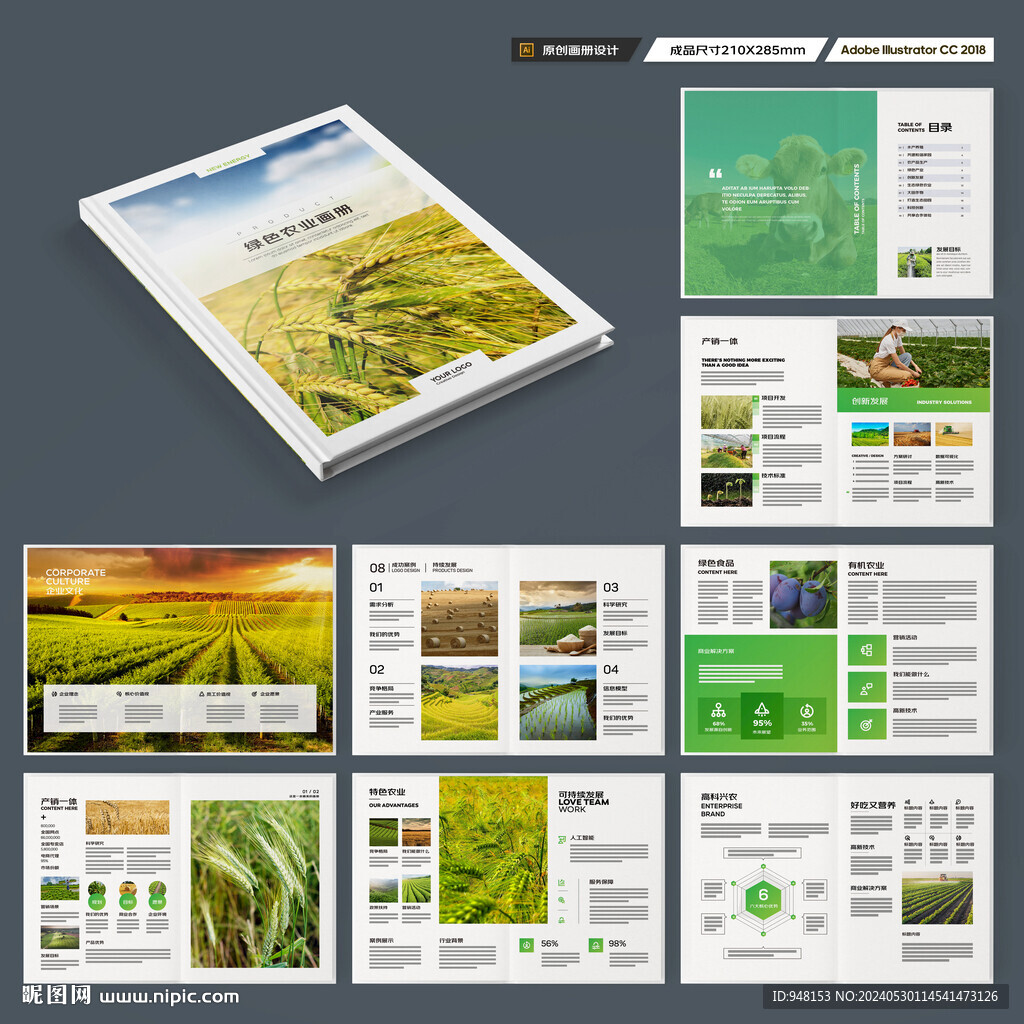Click the orange Ai logo icon
1024x1024 pixels.
[526, 50]
